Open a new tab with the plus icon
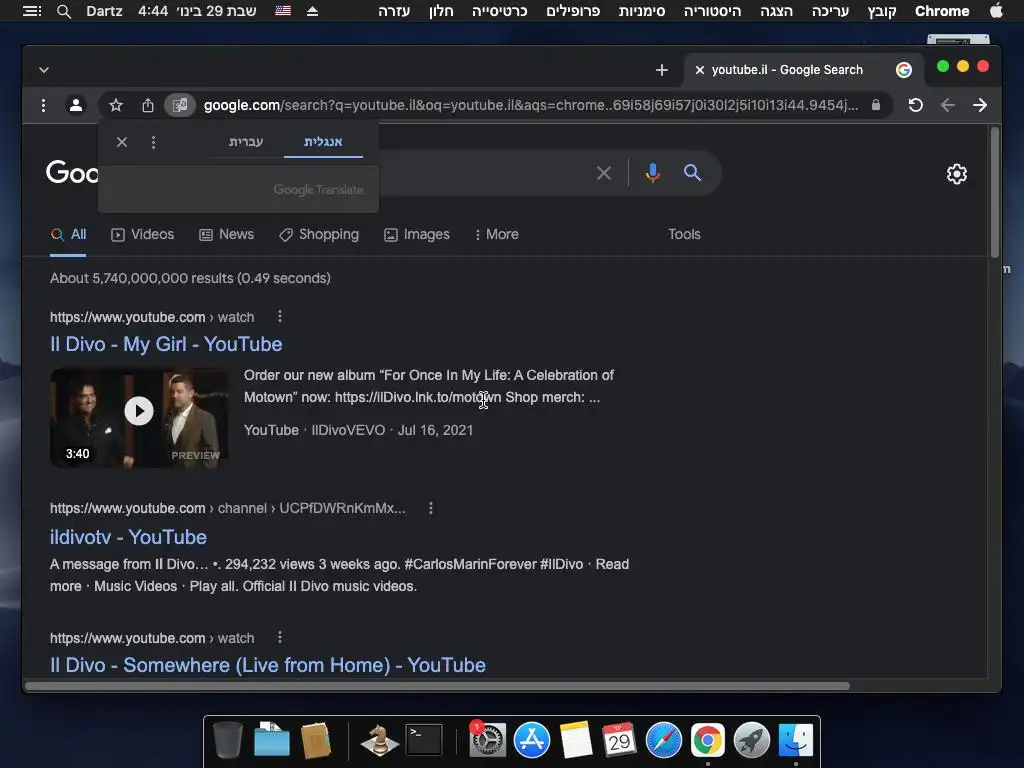The image size is (1024, 768). point(662,70)
